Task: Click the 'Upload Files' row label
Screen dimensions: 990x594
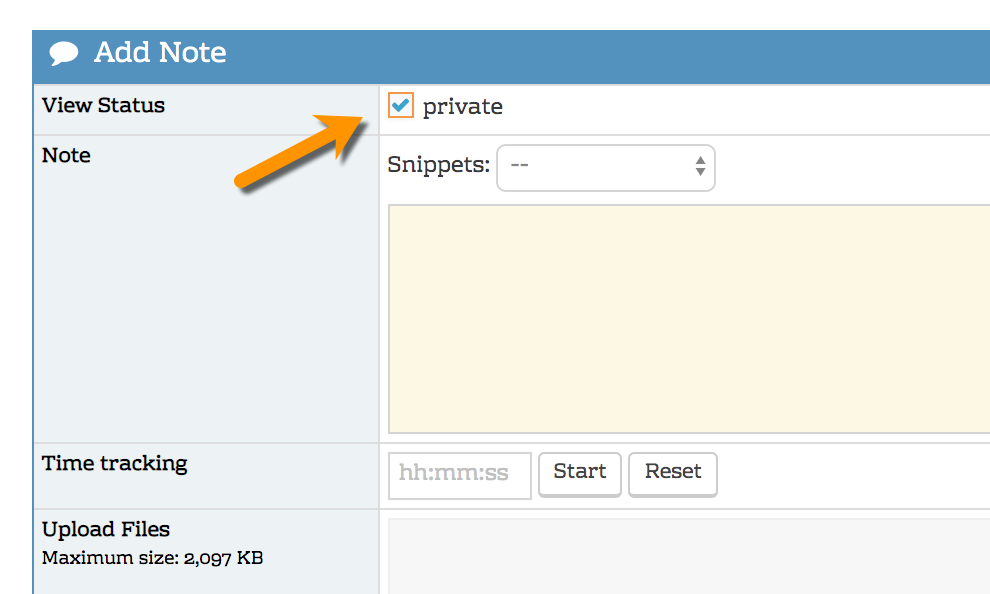Action: [106, 529]
